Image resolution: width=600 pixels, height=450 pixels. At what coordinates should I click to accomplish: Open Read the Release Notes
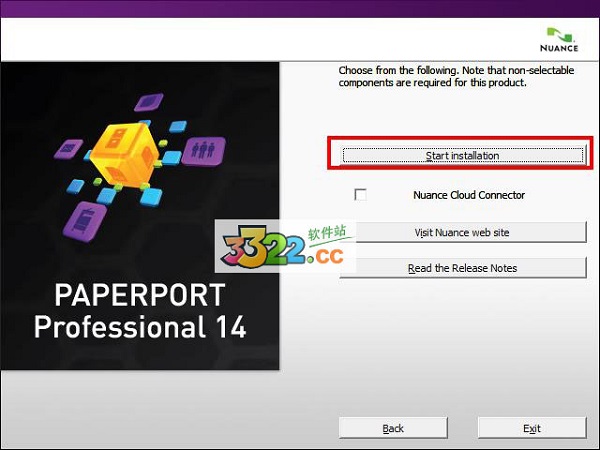point(463,268)
